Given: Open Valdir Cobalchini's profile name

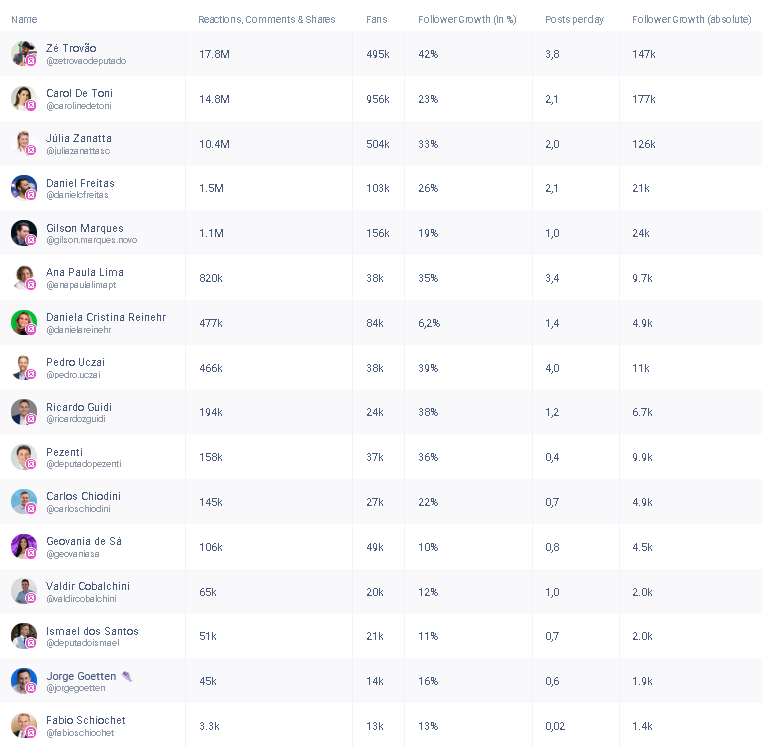Looking at the screenshot, I should click(x=88, y=586).
